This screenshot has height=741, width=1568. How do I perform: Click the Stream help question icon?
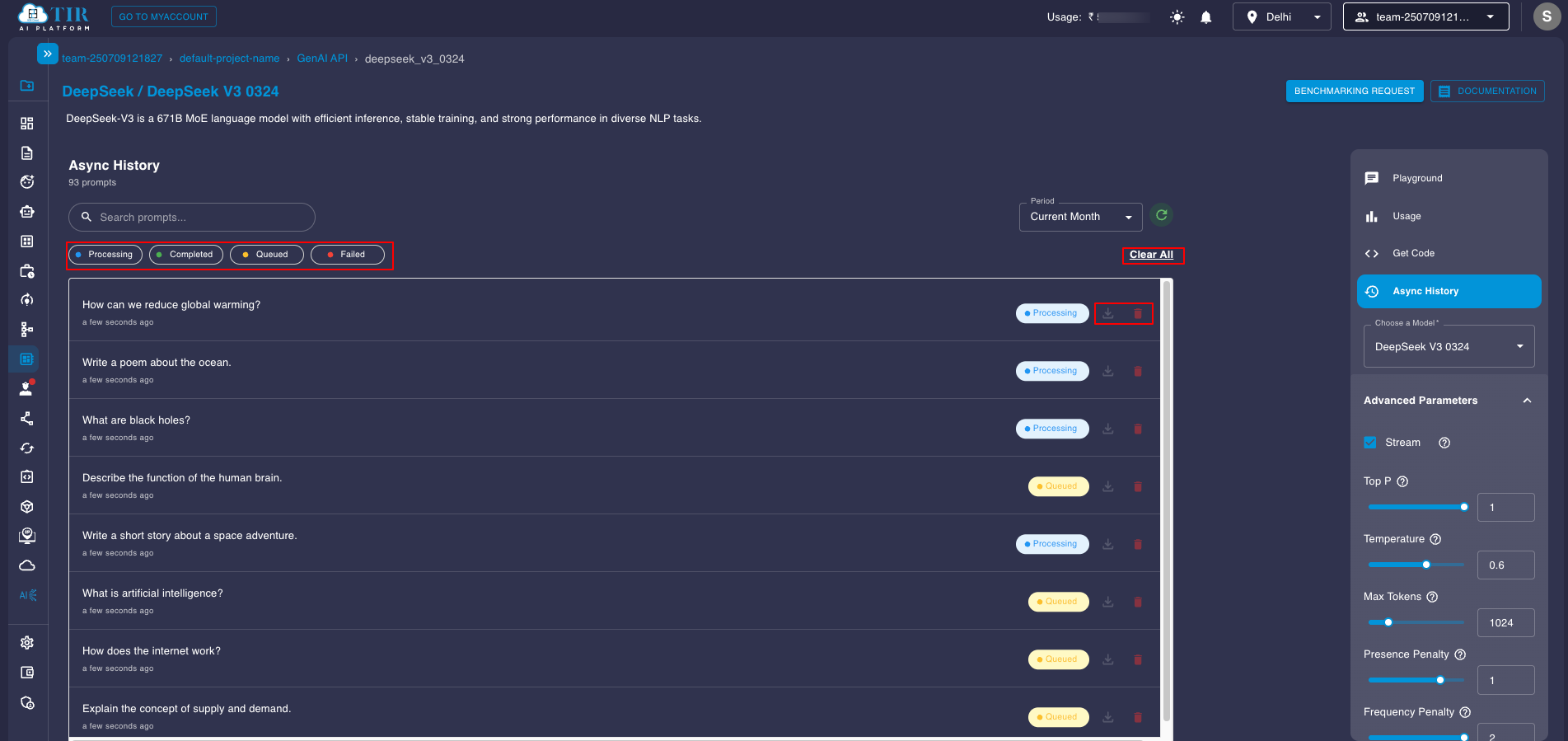tap(1444, 443)
